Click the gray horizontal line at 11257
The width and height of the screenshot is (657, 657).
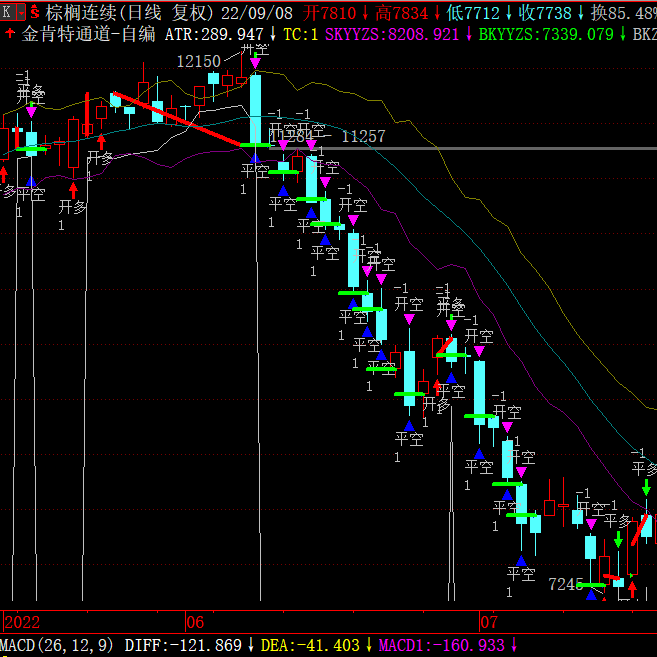point(463,148)
